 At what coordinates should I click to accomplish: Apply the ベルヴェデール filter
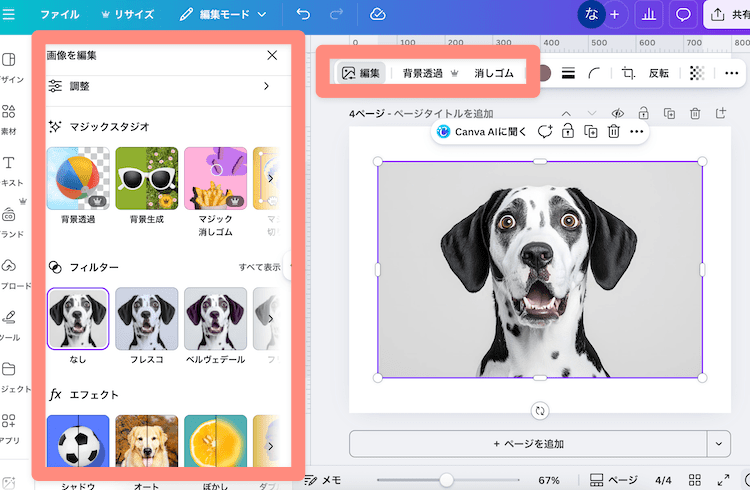[x=216, y=319]
